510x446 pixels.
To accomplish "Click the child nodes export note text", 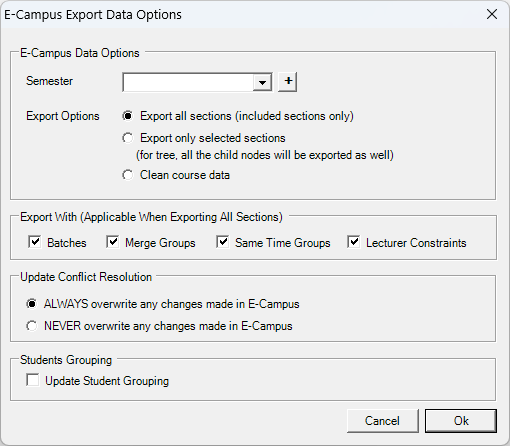I will [265, 155].
